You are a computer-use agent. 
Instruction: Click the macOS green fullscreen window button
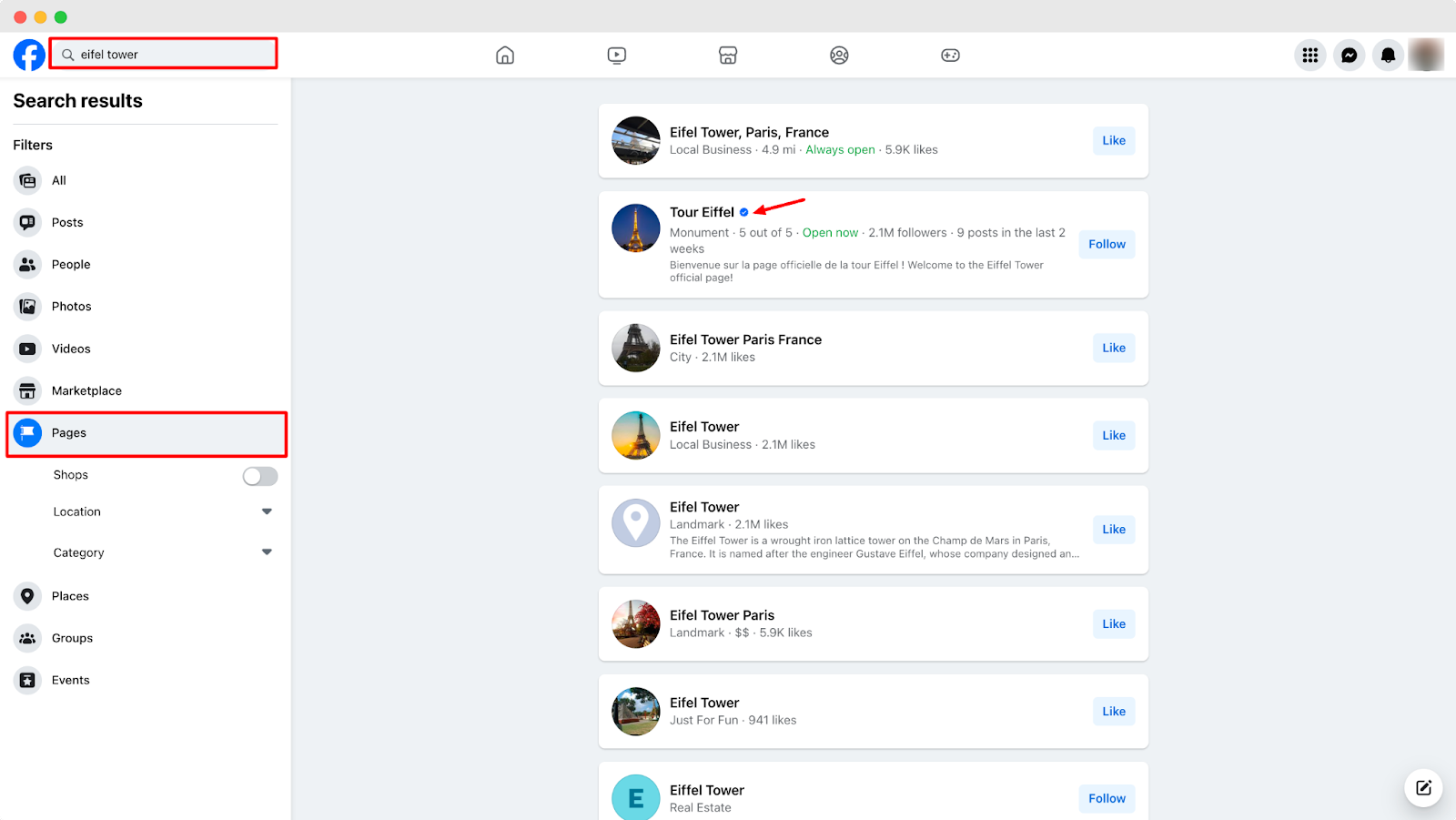click(x=60, y=16)
